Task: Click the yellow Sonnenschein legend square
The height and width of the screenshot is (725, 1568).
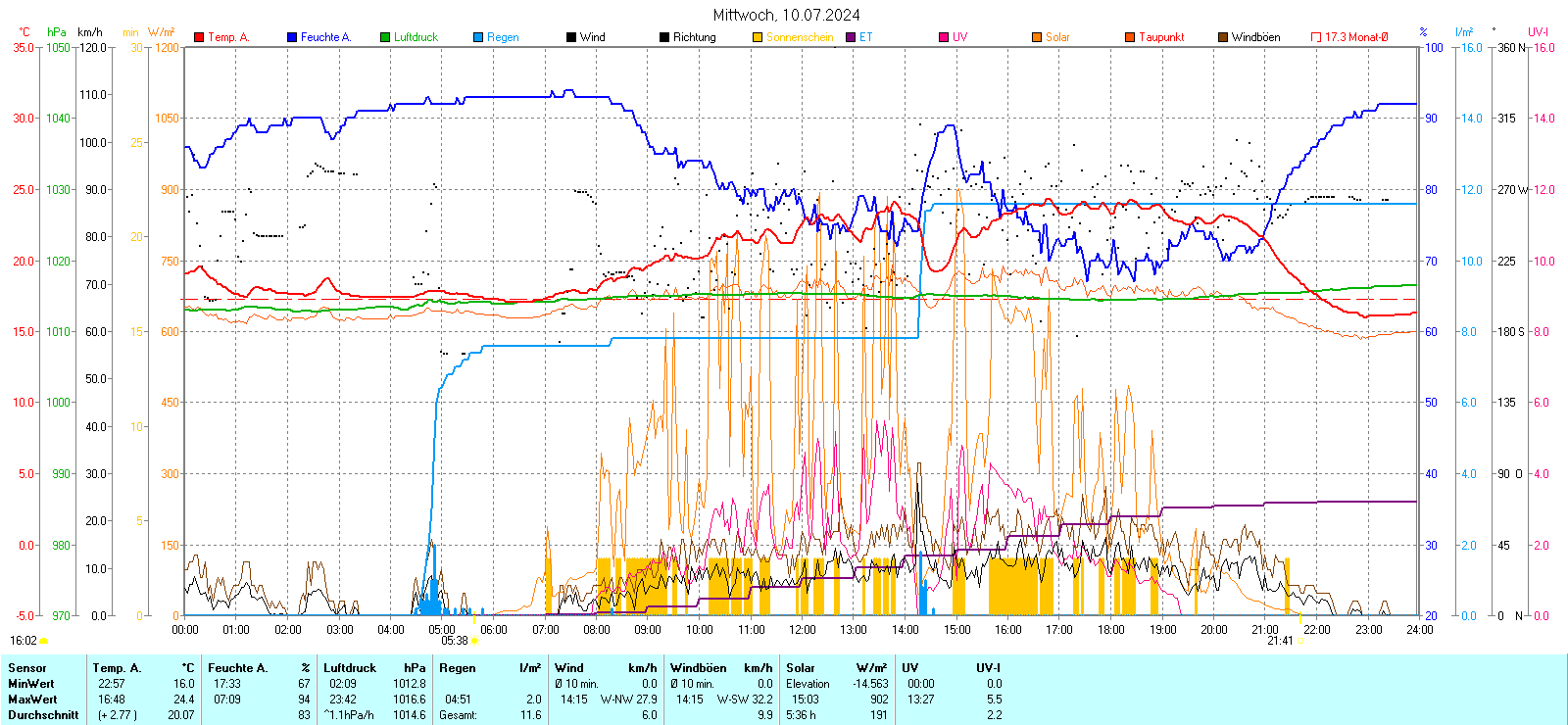Action: [x=758, y=37]
